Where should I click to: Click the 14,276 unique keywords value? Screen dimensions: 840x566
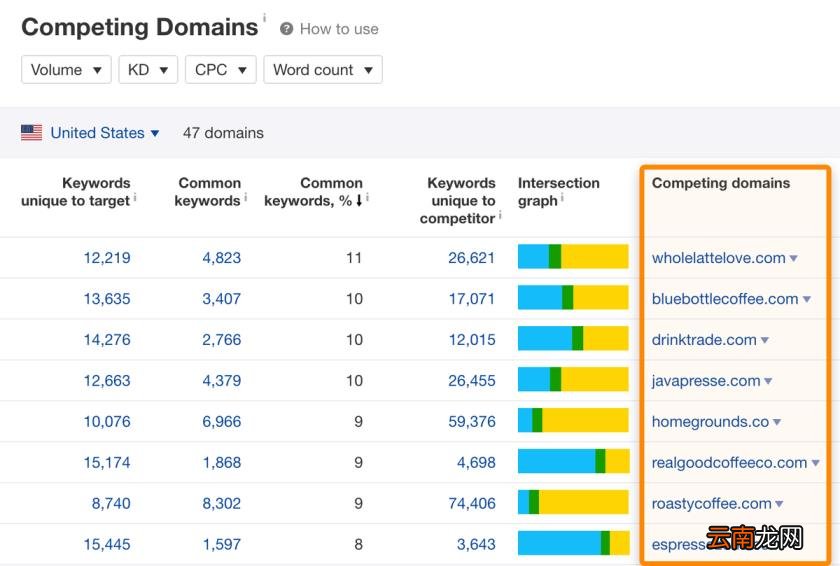tap(107, 339)
